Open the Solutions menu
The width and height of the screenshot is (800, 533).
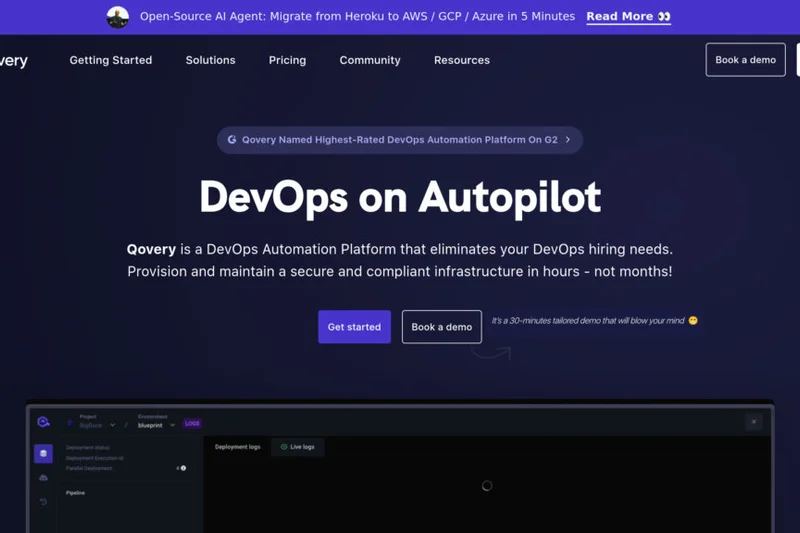coord(210,60)
